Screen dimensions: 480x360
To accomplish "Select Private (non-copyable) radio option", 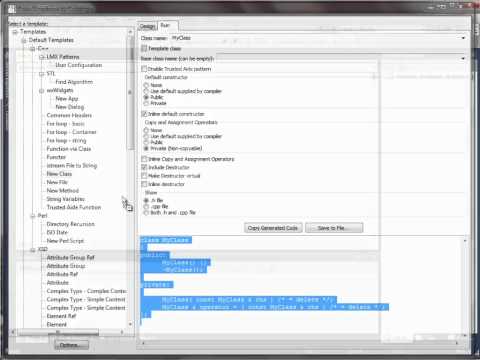I will click(x=146, y=148).
